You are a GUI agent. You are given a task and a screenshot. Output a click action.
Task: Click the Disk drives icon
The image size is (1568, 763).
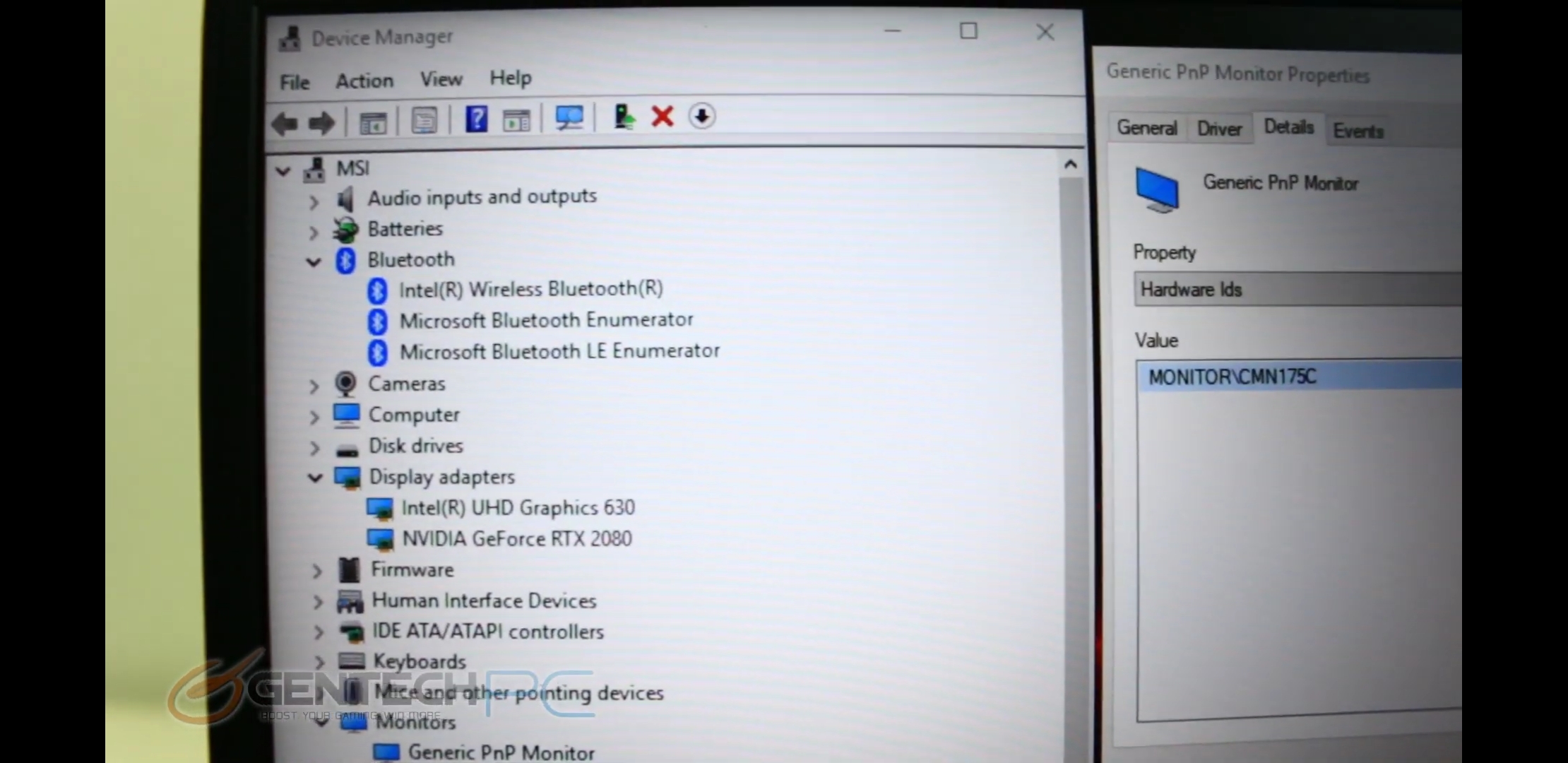pyautogui.click(x=347, y=450)
